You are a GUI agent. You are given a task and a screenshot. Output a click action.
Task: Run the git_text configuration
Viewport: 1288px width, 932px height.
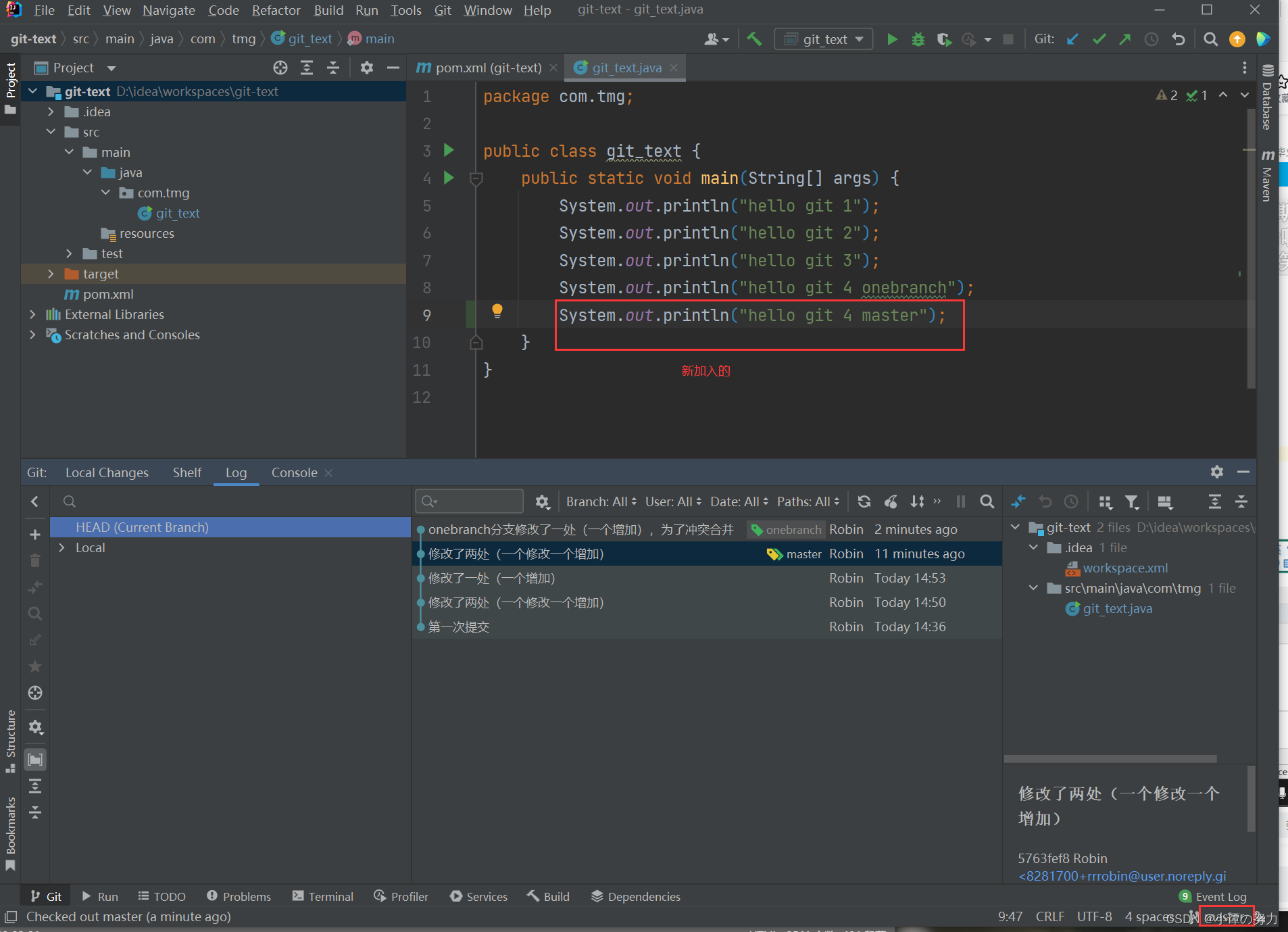tap(892, 39)
